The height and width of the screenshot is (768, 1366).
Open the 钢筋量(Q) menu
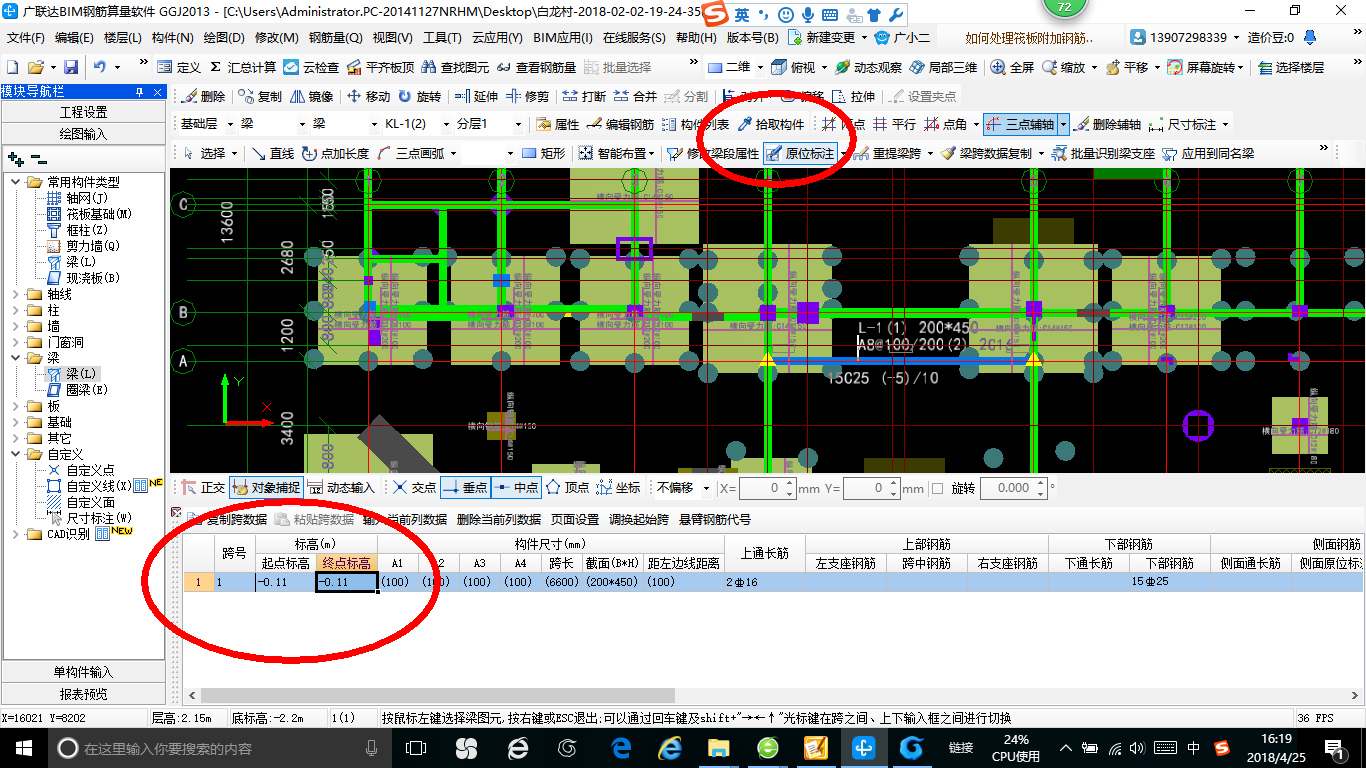click(335, 37)
